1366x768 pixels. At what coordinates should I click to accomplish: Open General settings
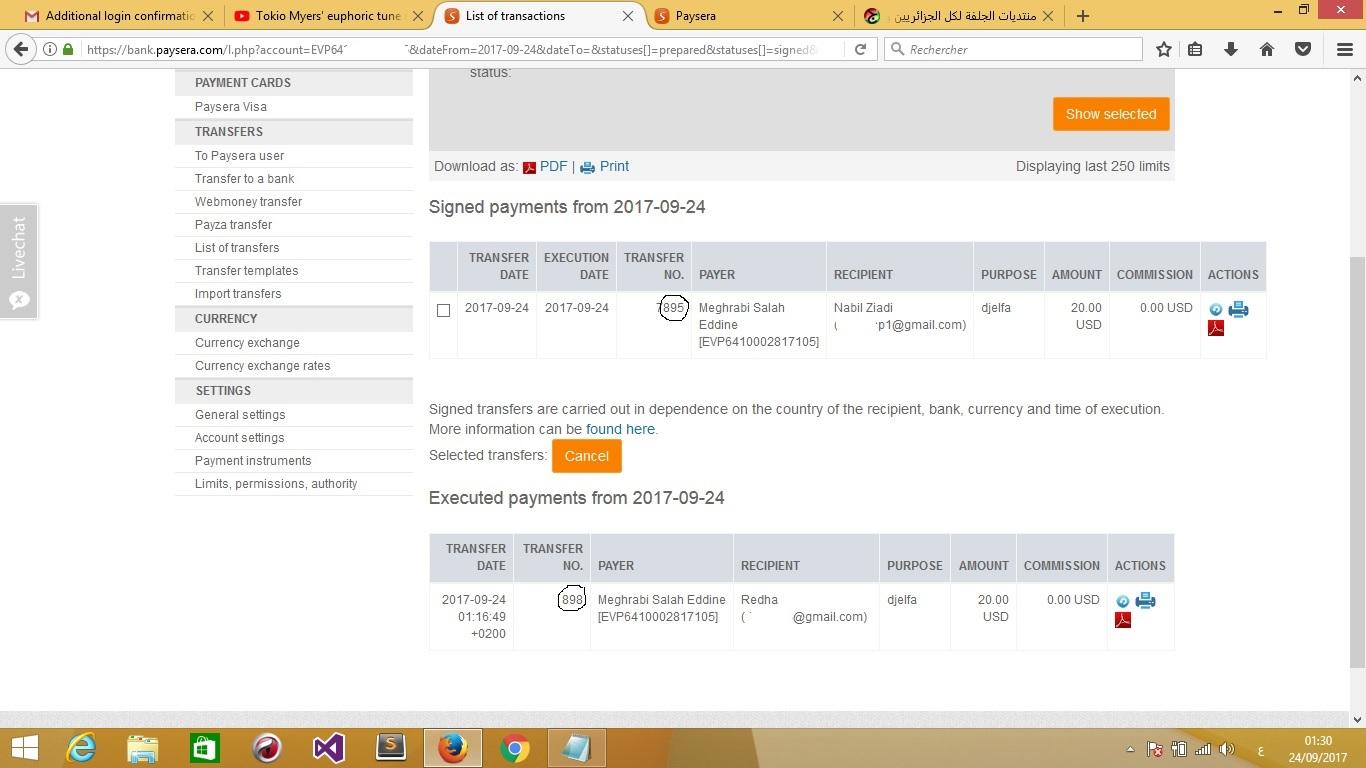pyautogui.click(x=240, y=415)
